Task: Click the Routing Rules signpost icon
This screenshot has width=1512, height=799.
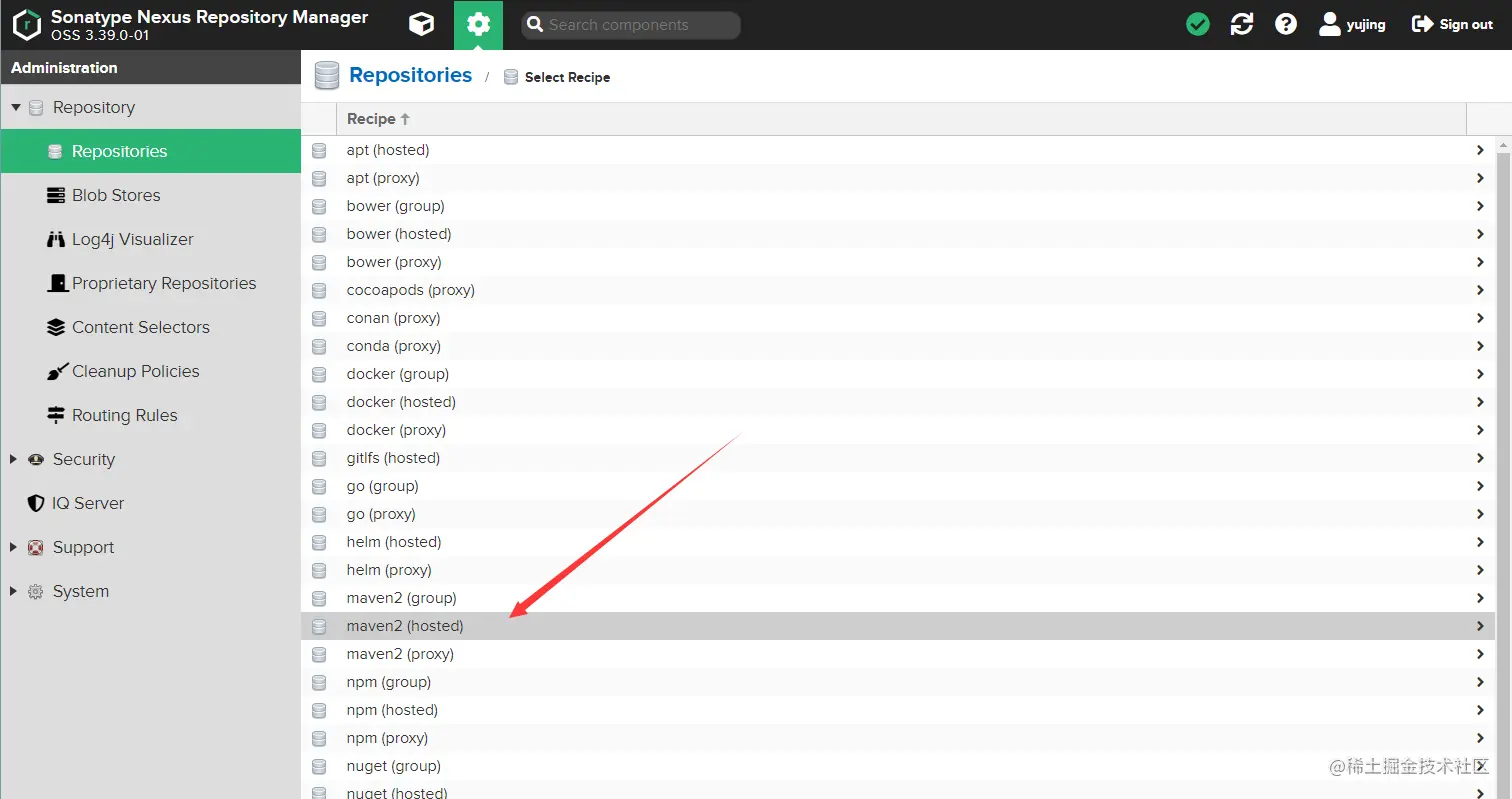Action: [56, 415]
